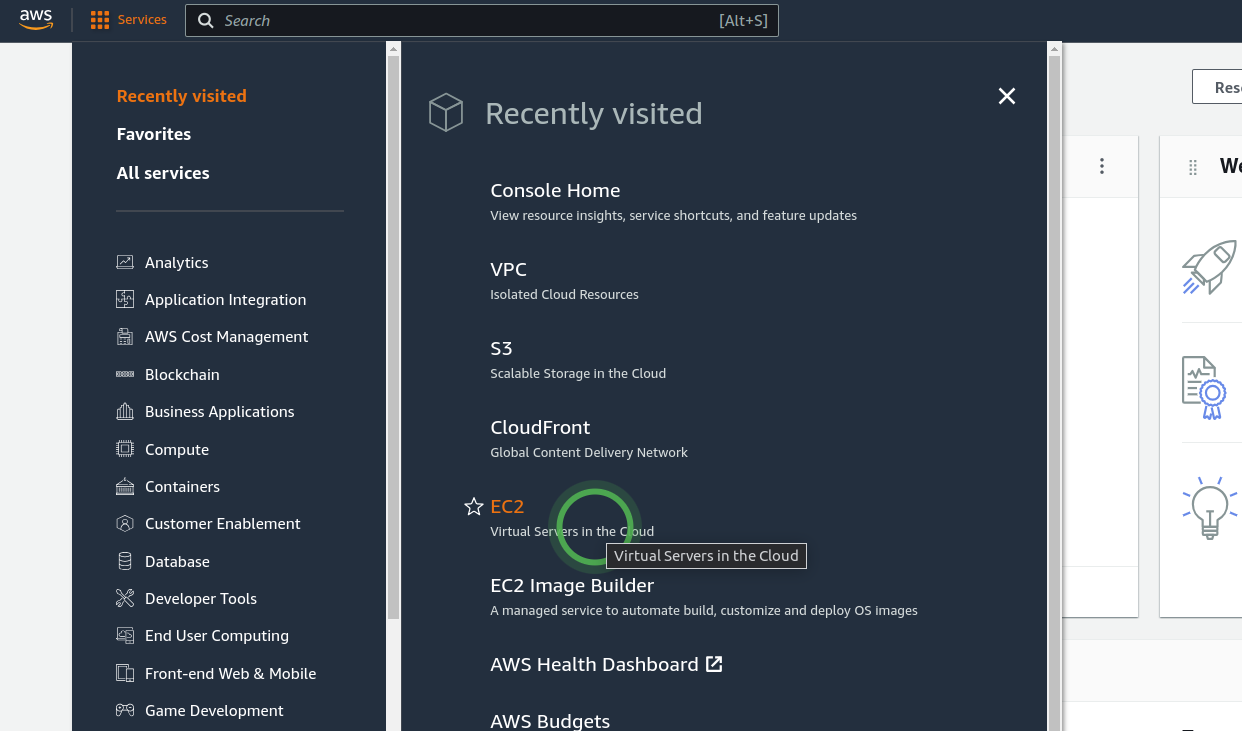Click the Analytics category icon
This screenshot has height=731, width=1242.
[125, 262]
